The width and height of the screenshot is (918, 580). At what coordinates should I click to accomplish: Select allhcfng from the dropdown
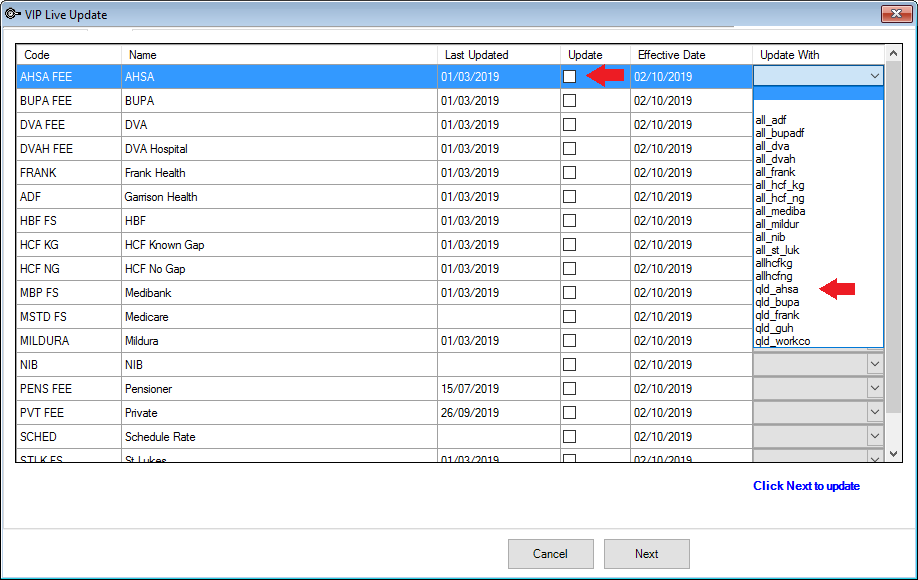click(x=818, y=276)
